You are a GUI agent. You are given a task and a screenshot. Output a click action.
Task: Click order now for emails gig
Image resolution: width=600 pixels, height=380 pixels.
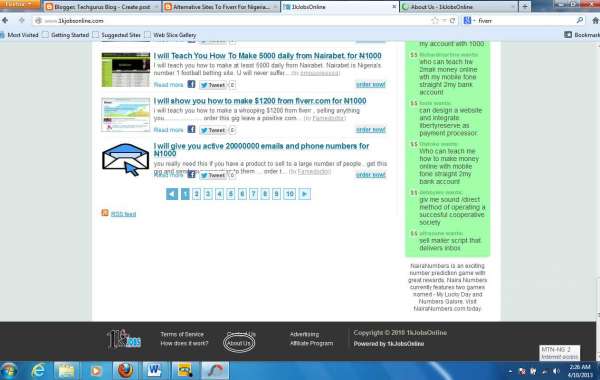[370, 175]
